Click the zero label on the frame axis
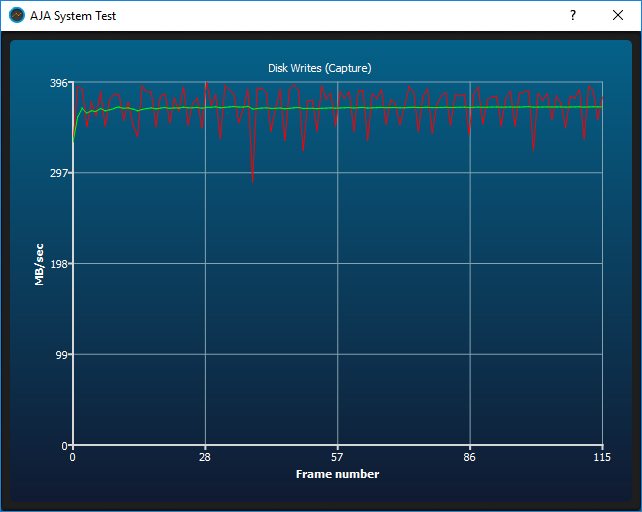Image resolution: width=642 pixels, height=512 pixels. 73,458
